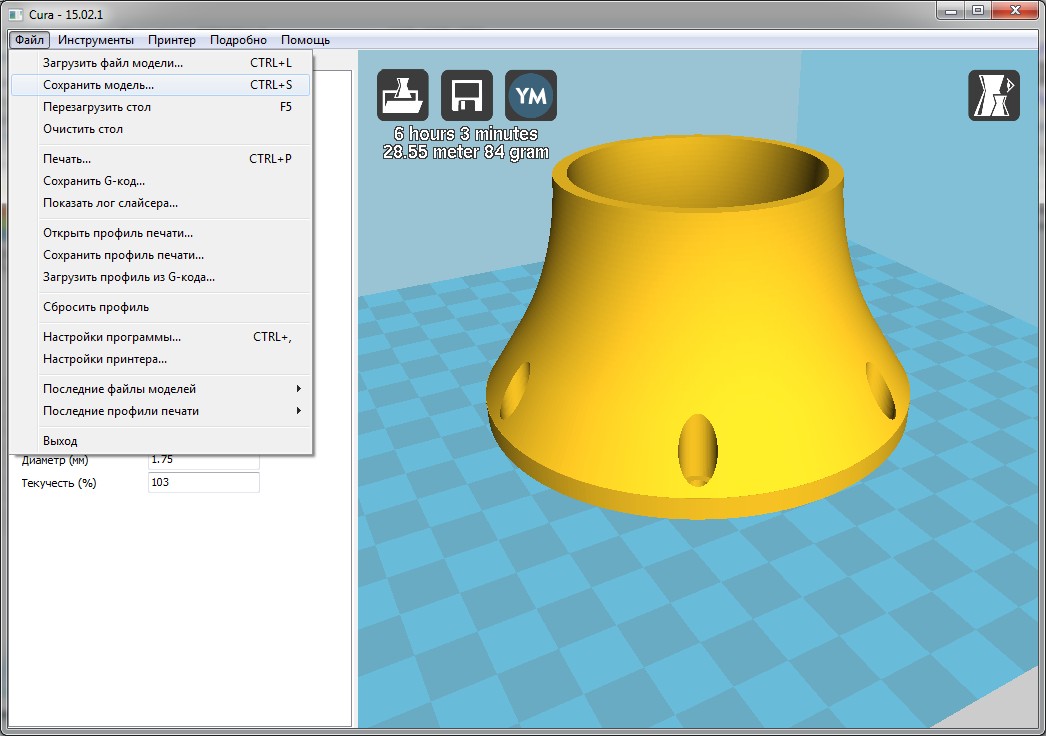This screenshot has height=736, width=1046.
Task: Open the 'Инструменты' menu
Action: [x=95, y=40]
